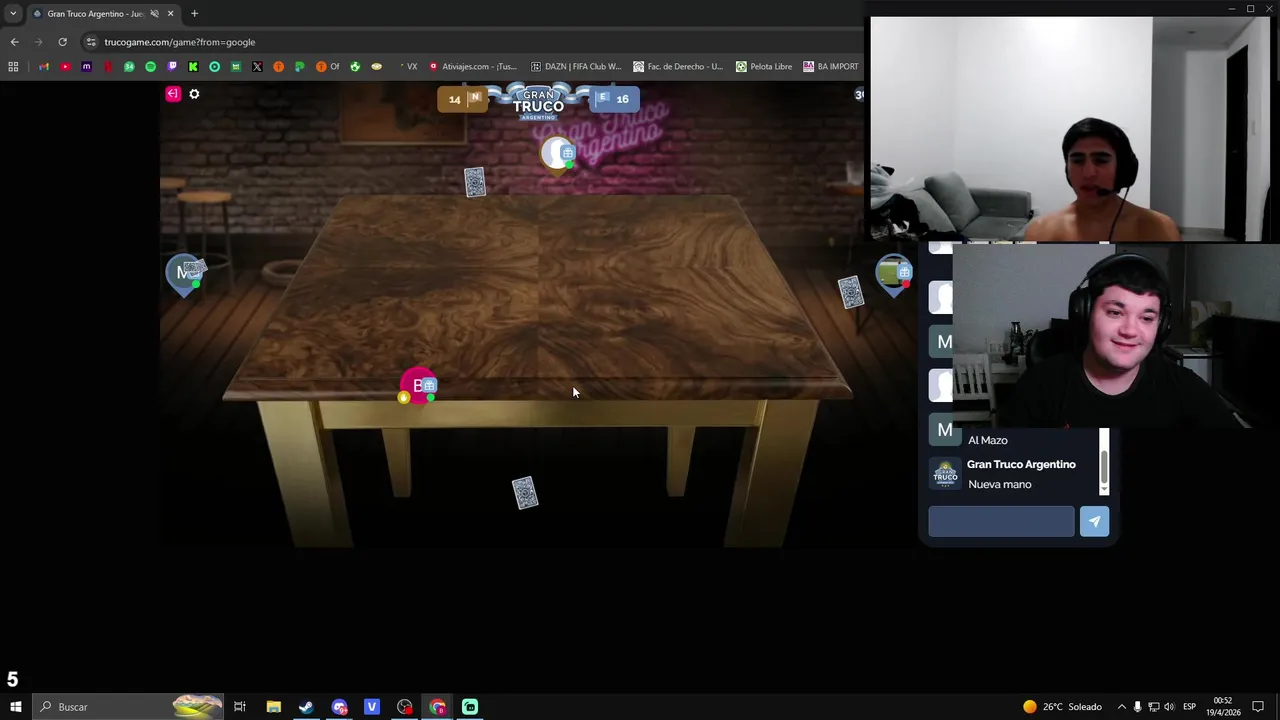
Task: Switch to Chrome in the taskbar
Action: pyautogui.click(x=437, y=707)
